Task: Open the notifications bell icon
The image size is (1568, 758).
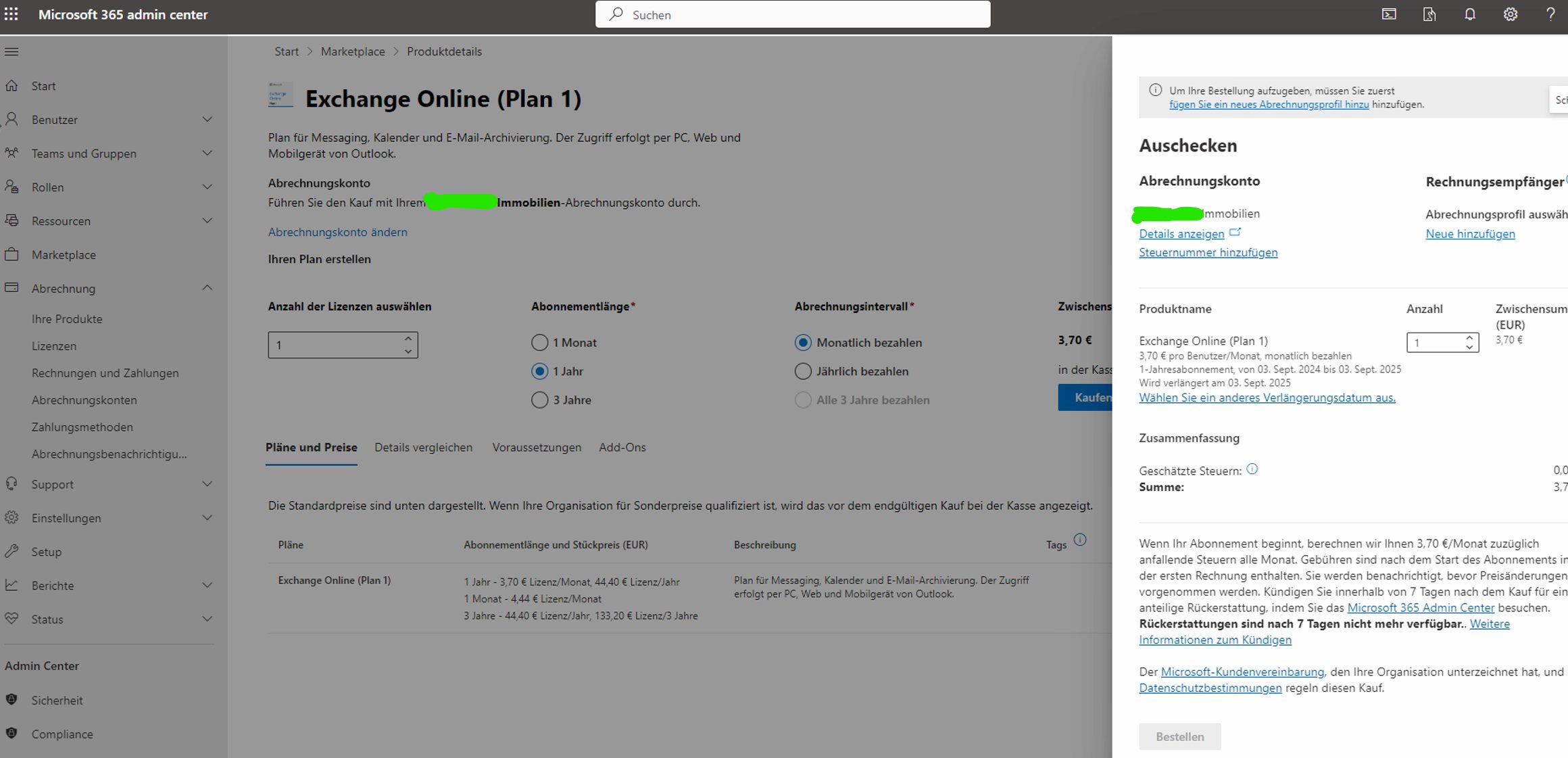Action: tap(1470, 14)
